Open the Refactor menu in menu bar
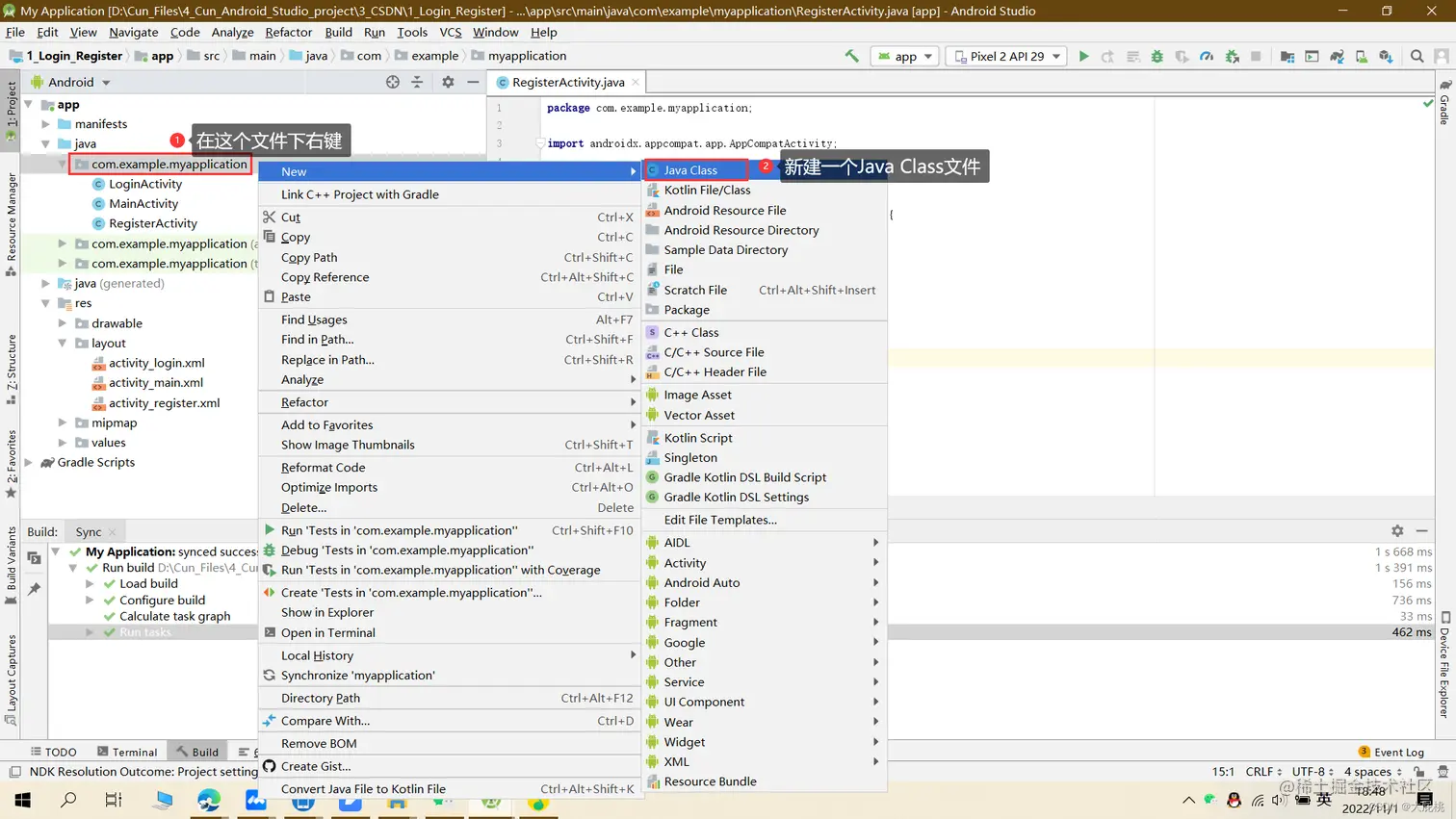The height and width of the screenshot is (819, 1456). tap(289, 32)
